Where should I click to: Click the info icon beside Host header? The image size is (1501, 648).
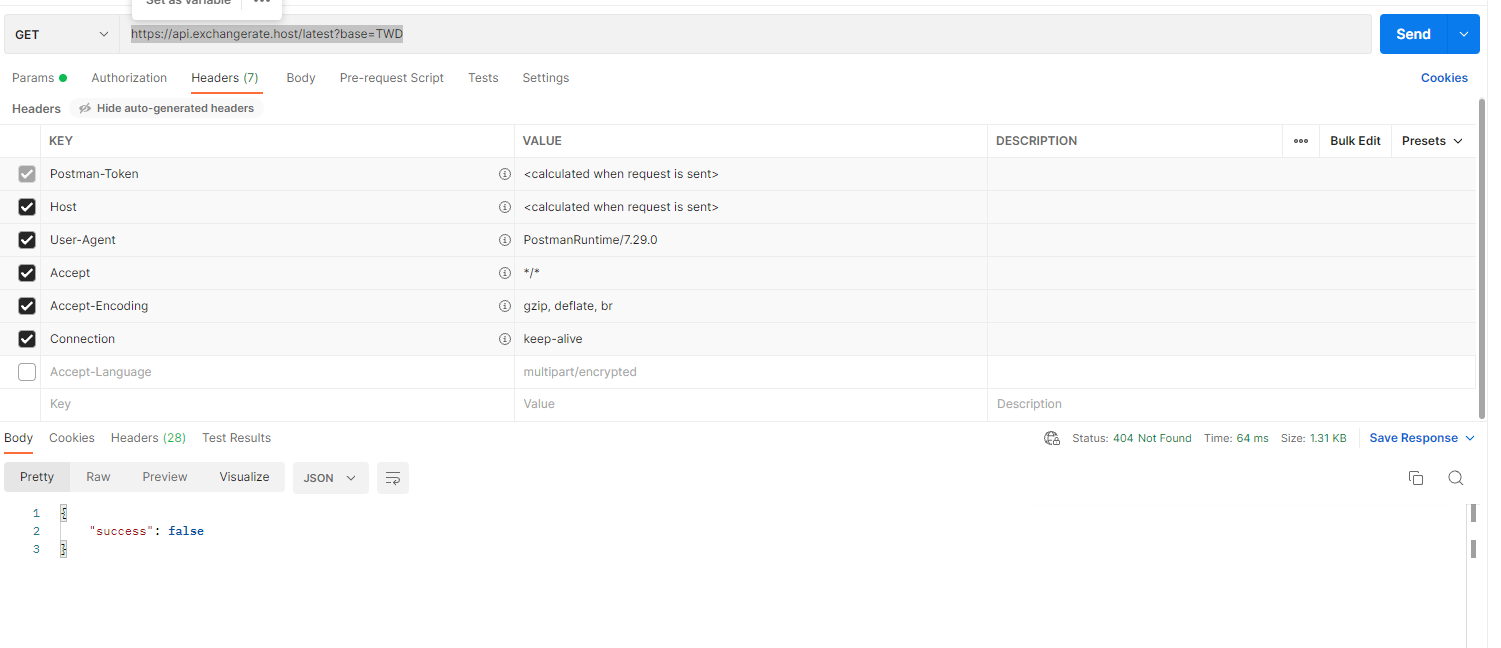click(505, 207)
